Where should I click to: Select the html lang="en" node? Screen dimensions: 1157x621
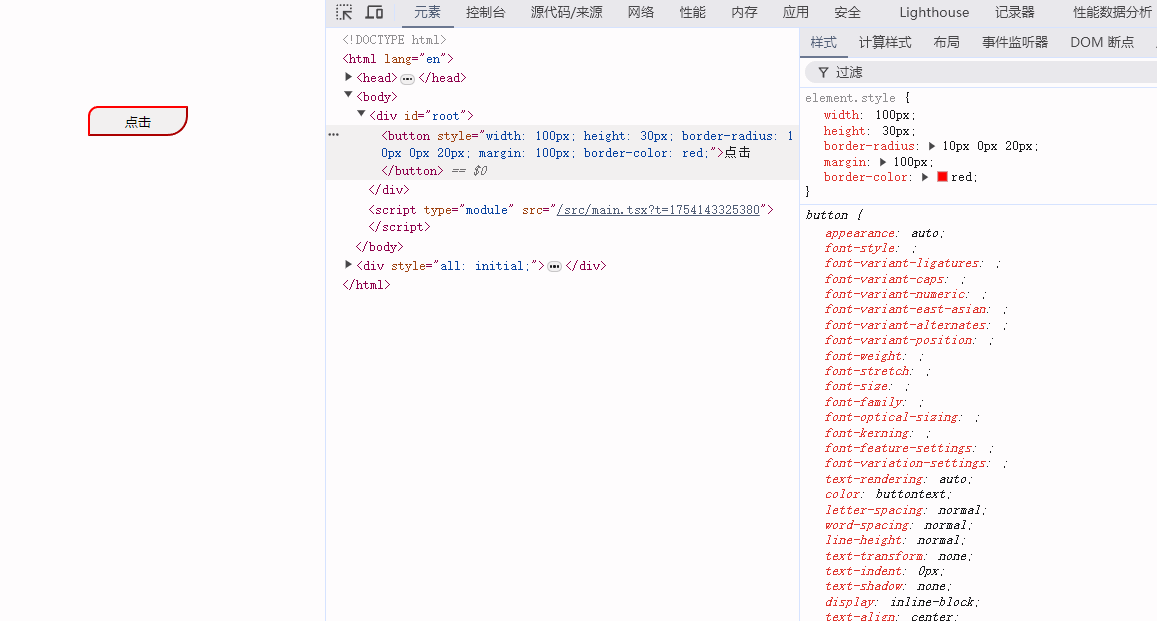click(x=398, y=59)
